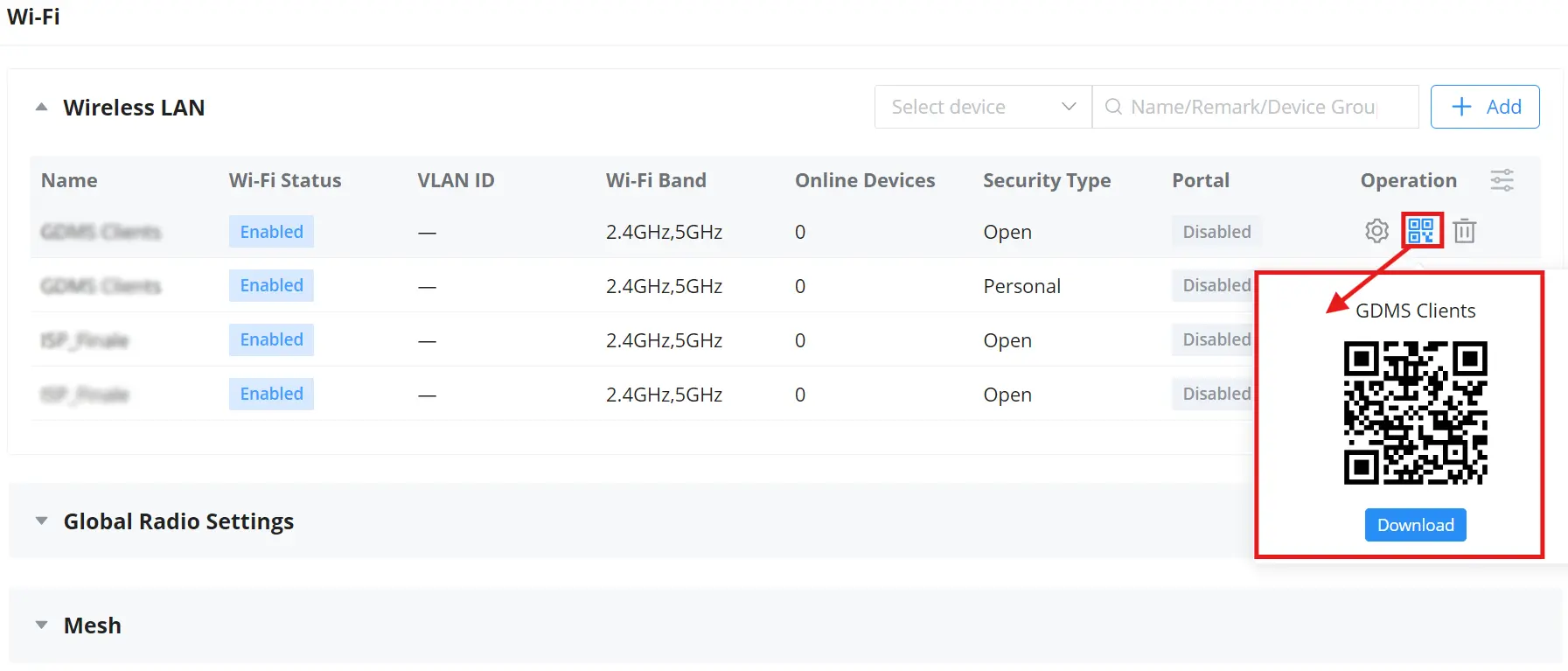The width and height of the screenshot is (1568, 671).
Task: Click the QR code icon in the Operation column
Action: [1421, 231]
